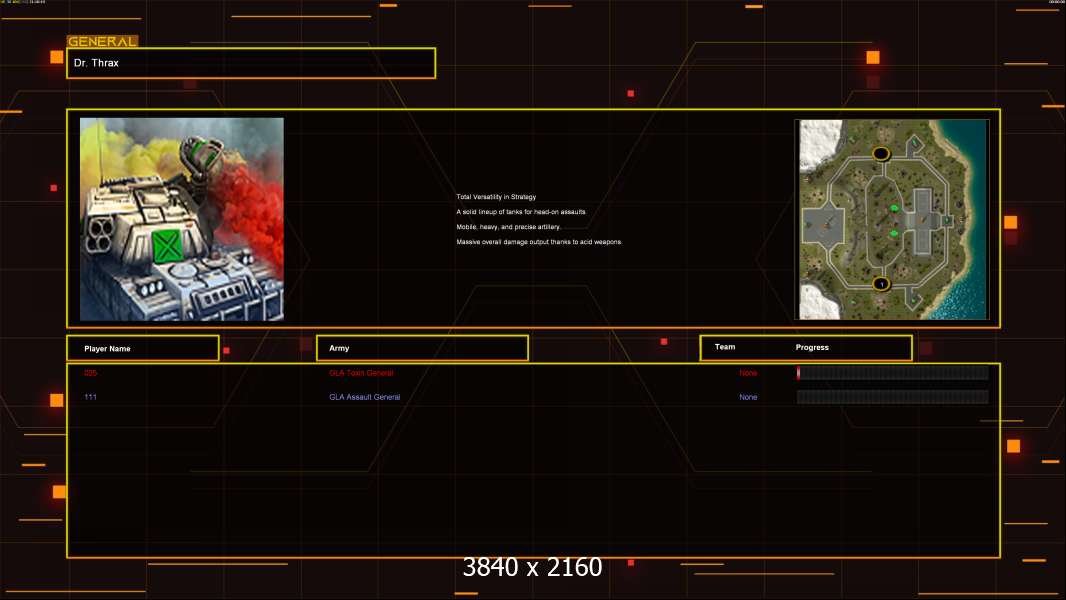Click the Toxin General row's team value None
Screen dimensions: 1066x600
[x=748, y=373]
